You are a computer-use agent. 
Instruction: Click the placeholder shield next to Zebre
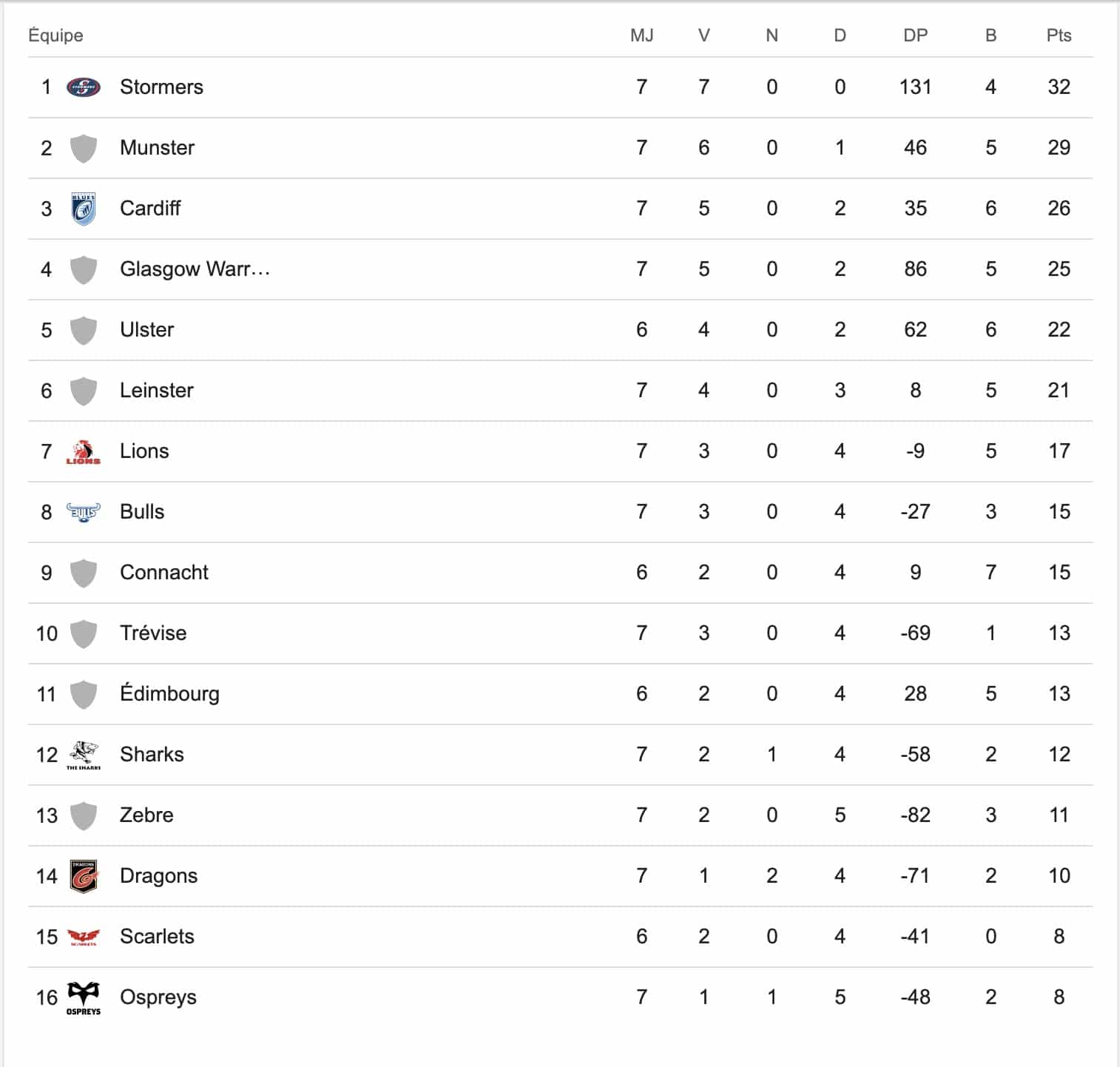click(84, 815)
